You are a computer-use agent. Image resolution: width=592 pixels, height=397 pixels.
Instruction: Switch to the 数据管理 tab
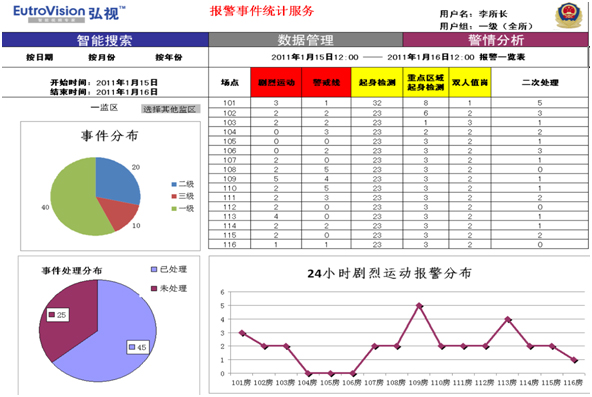(306, 40)
